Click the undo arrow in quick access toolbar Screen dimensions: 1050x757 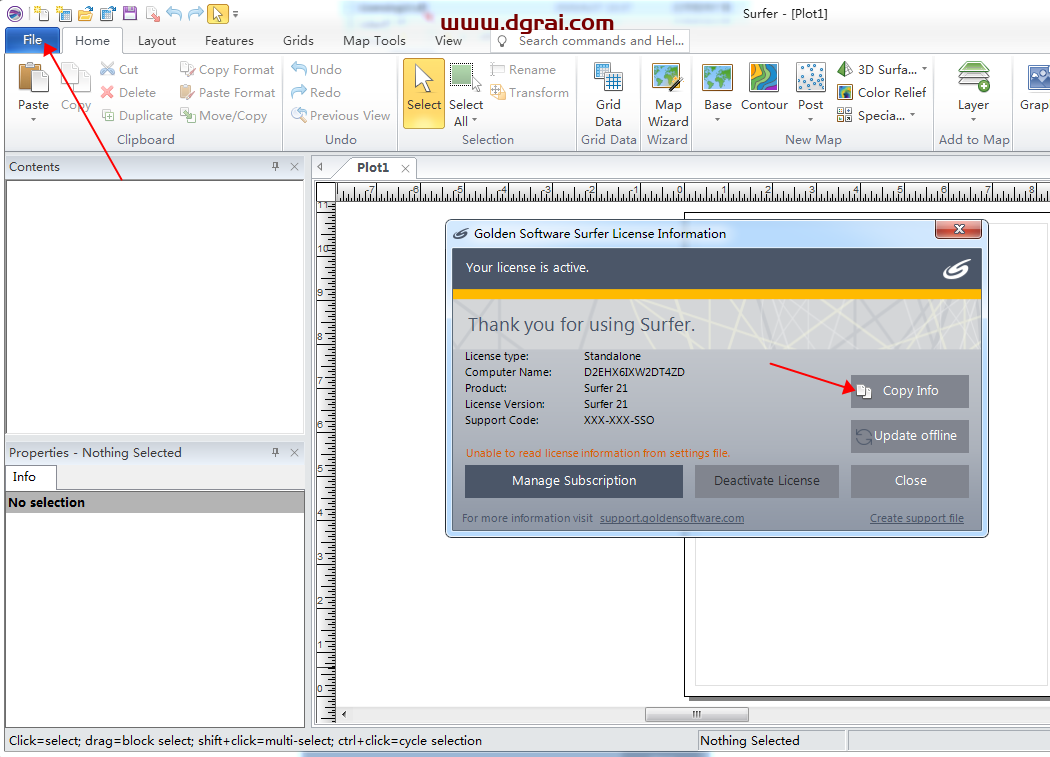click(174, 13)
